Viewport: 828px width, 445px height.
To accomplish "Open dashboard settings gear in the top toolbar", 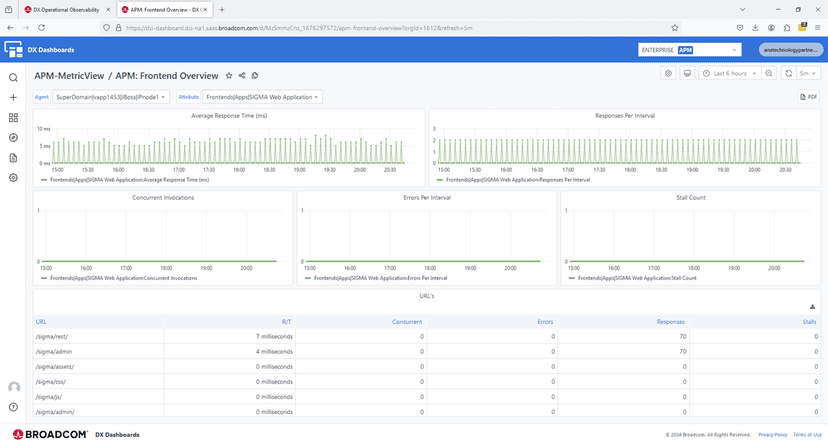I will (x=668, y=74).
